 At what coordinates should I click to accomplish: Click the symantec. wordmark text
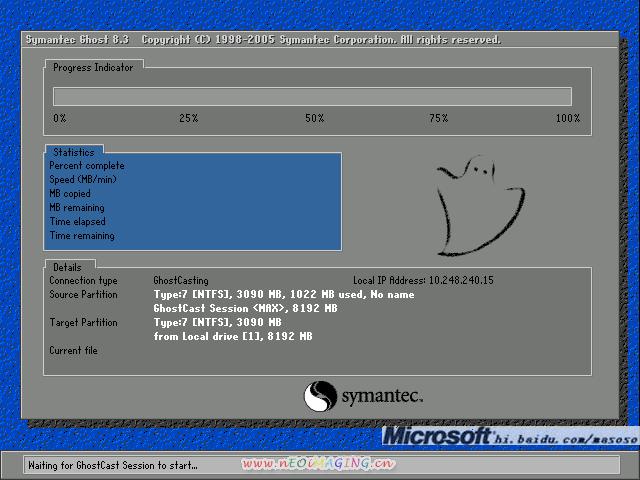tap(382, 396)
